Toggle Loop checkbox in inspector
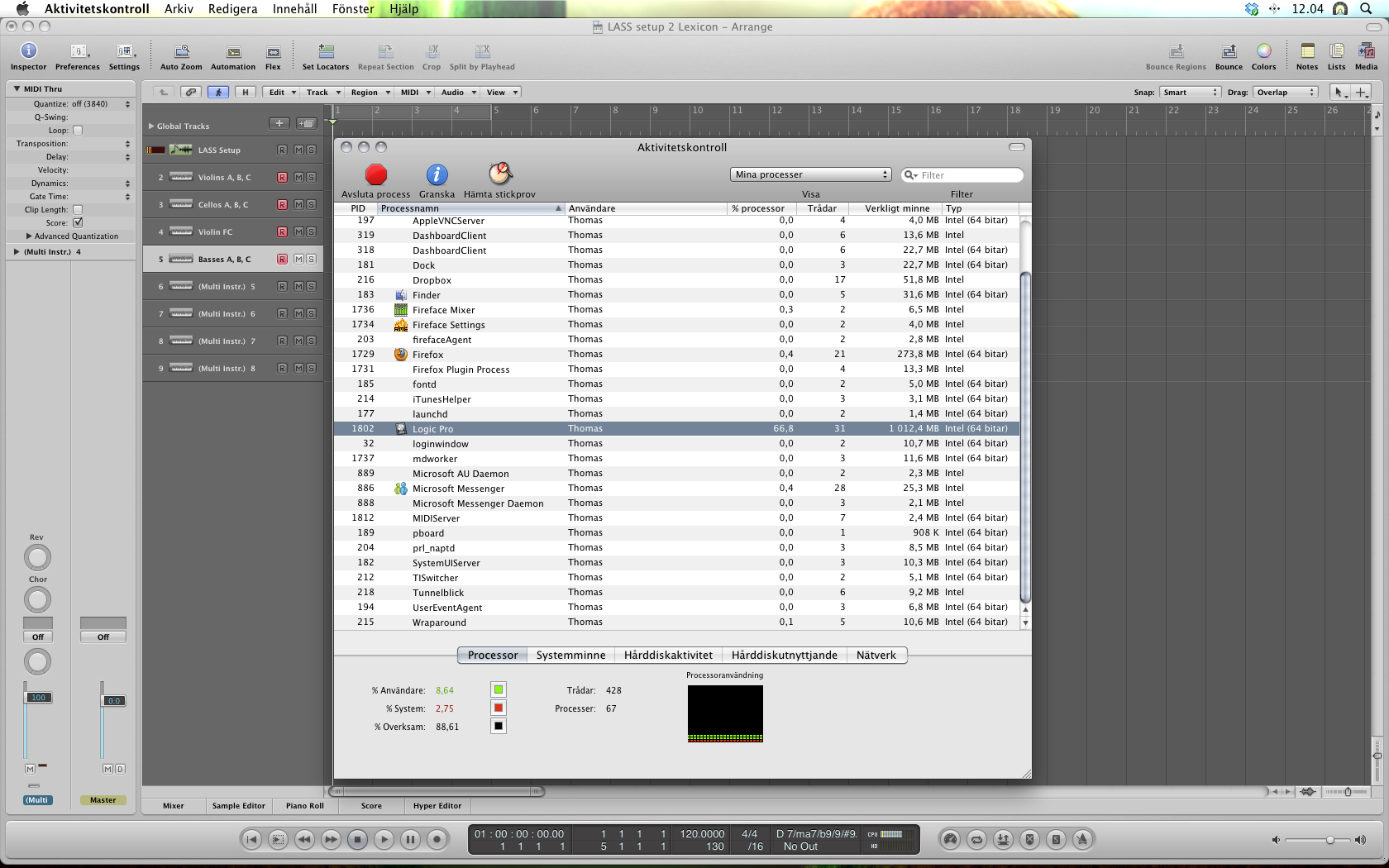Viewport: 1389px width, 868px height. [78, 131]
